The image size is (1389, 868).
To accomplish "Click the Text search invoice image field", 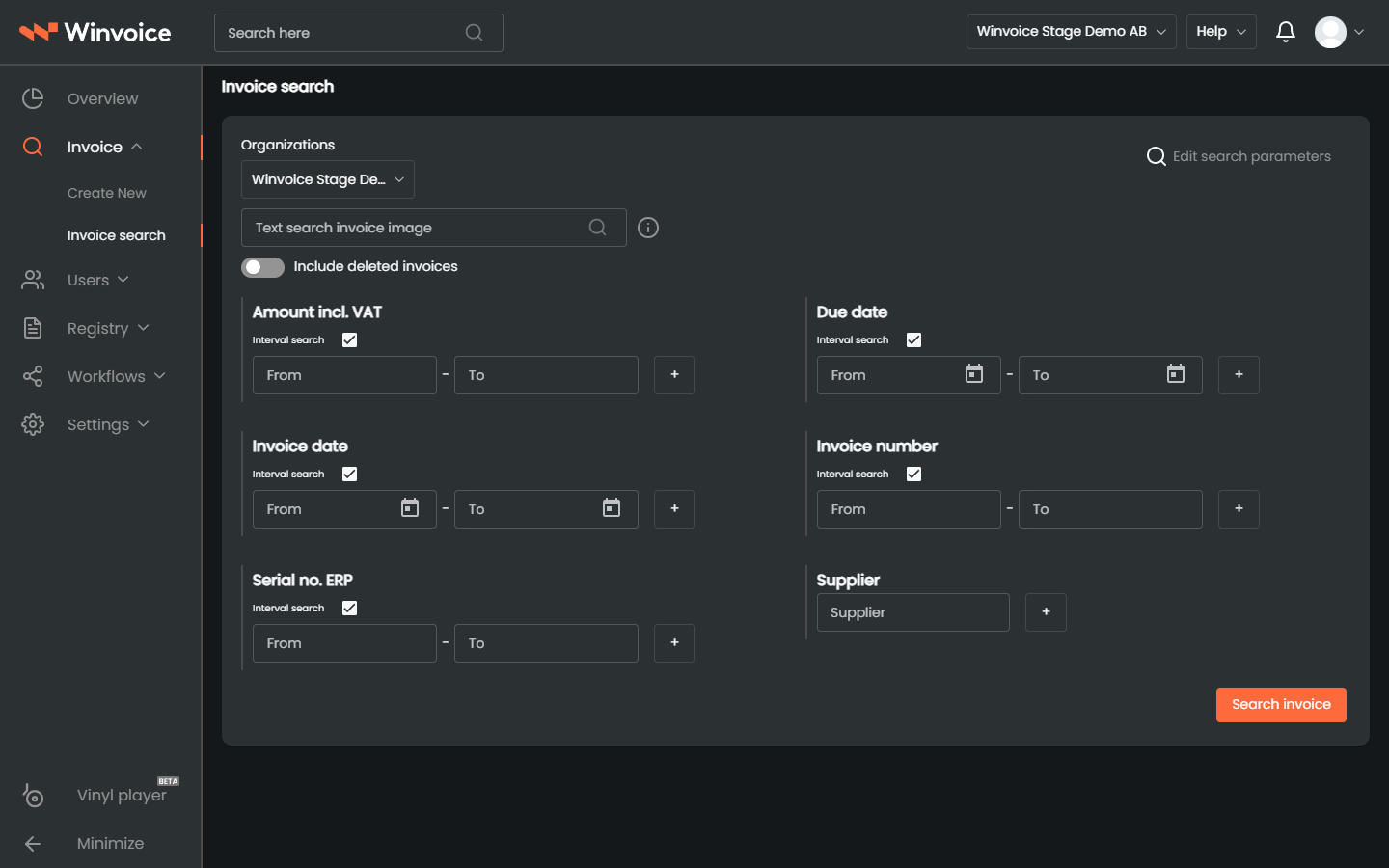I will click(x=433, y=228).
